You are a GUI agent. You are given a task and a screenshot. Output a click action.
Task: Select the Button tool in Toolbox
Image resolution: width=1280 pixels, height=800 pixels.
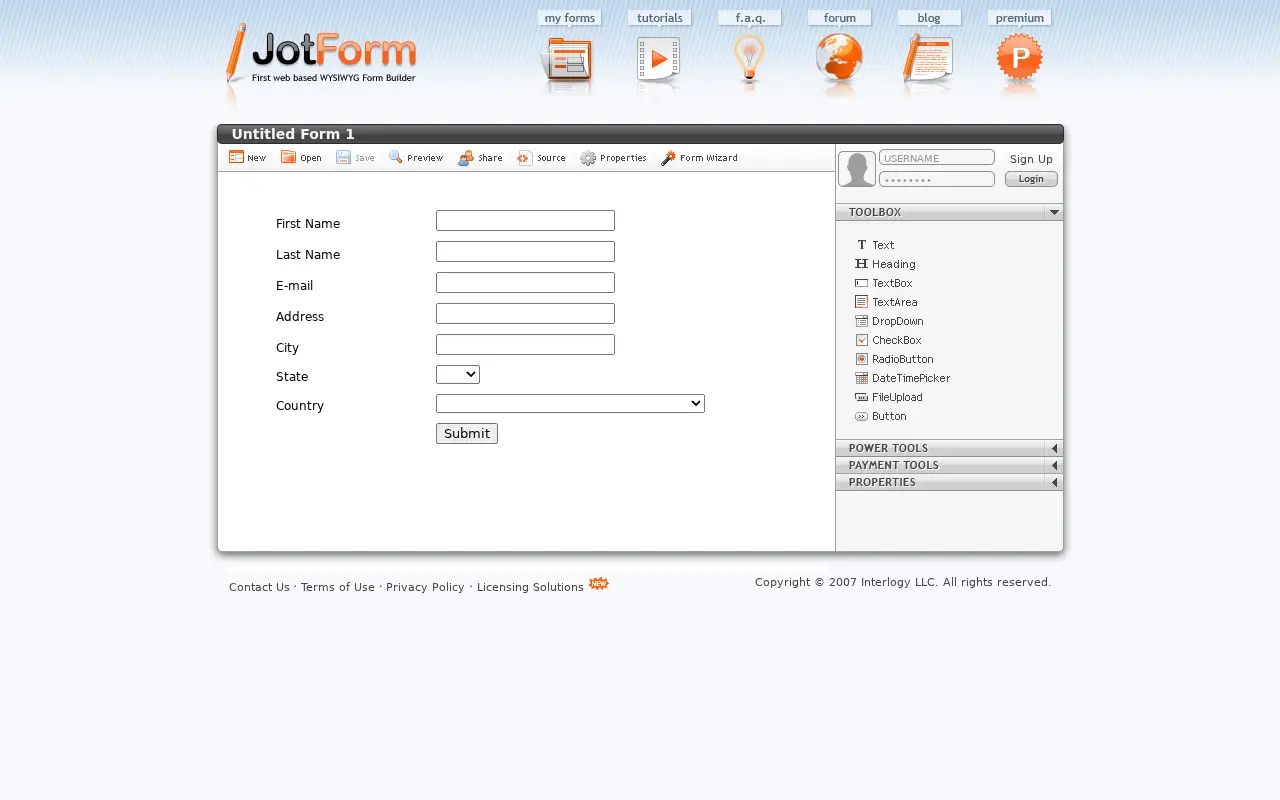click(881, 416)
